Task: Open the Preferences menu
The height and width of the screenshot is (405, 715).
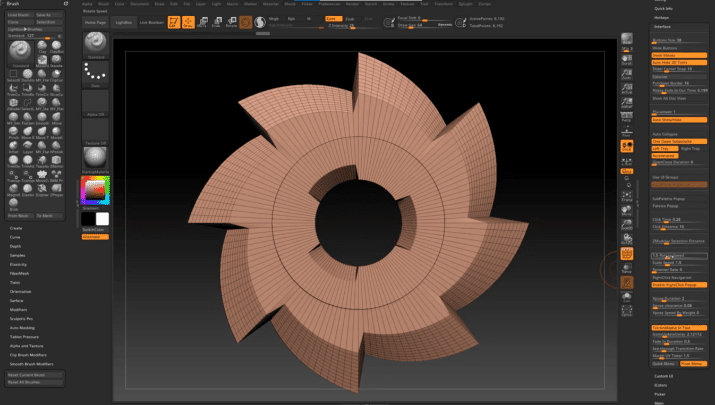Action: (x=329, y=4)
